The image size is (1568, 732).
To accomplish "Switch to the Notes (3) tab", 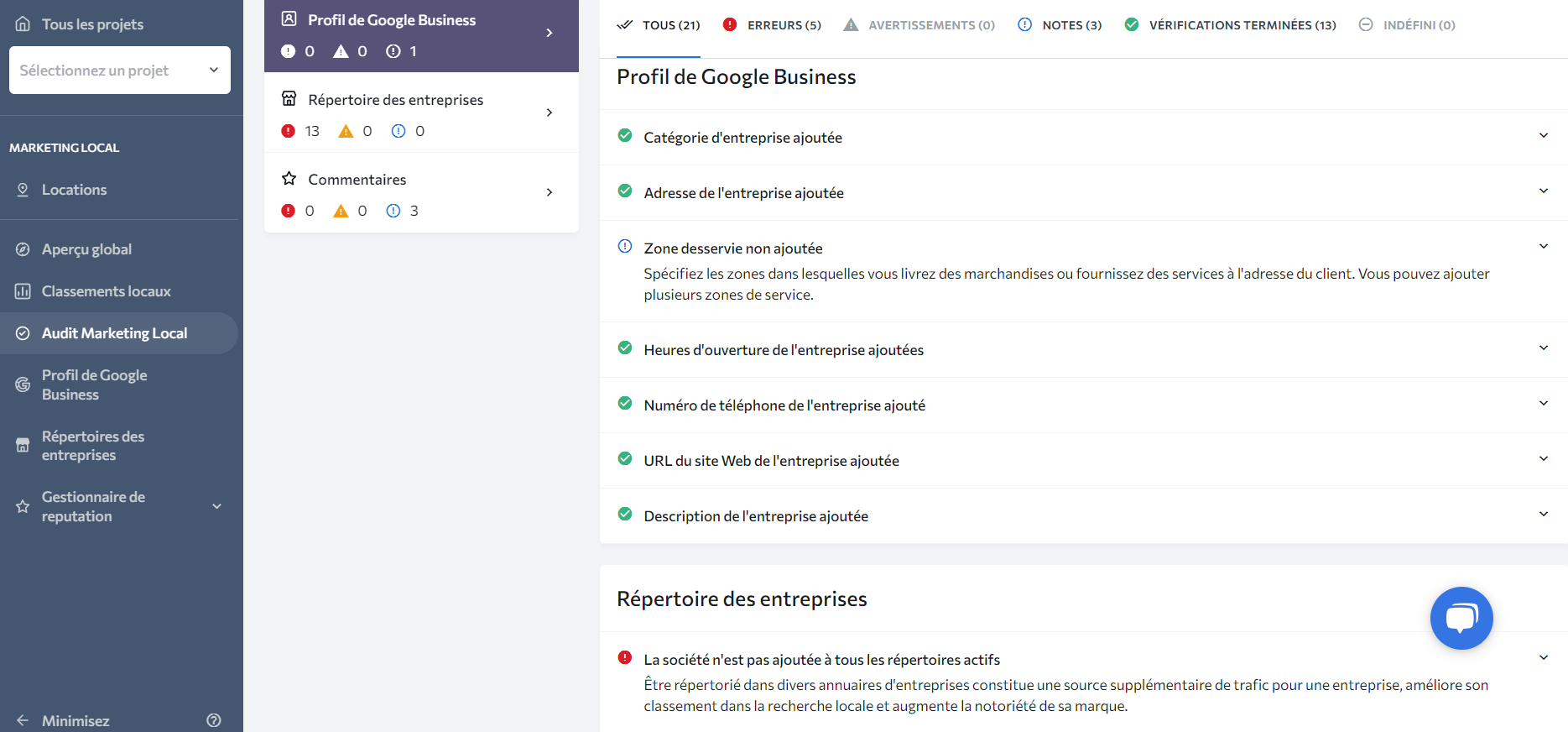I will click(1060, 25).
